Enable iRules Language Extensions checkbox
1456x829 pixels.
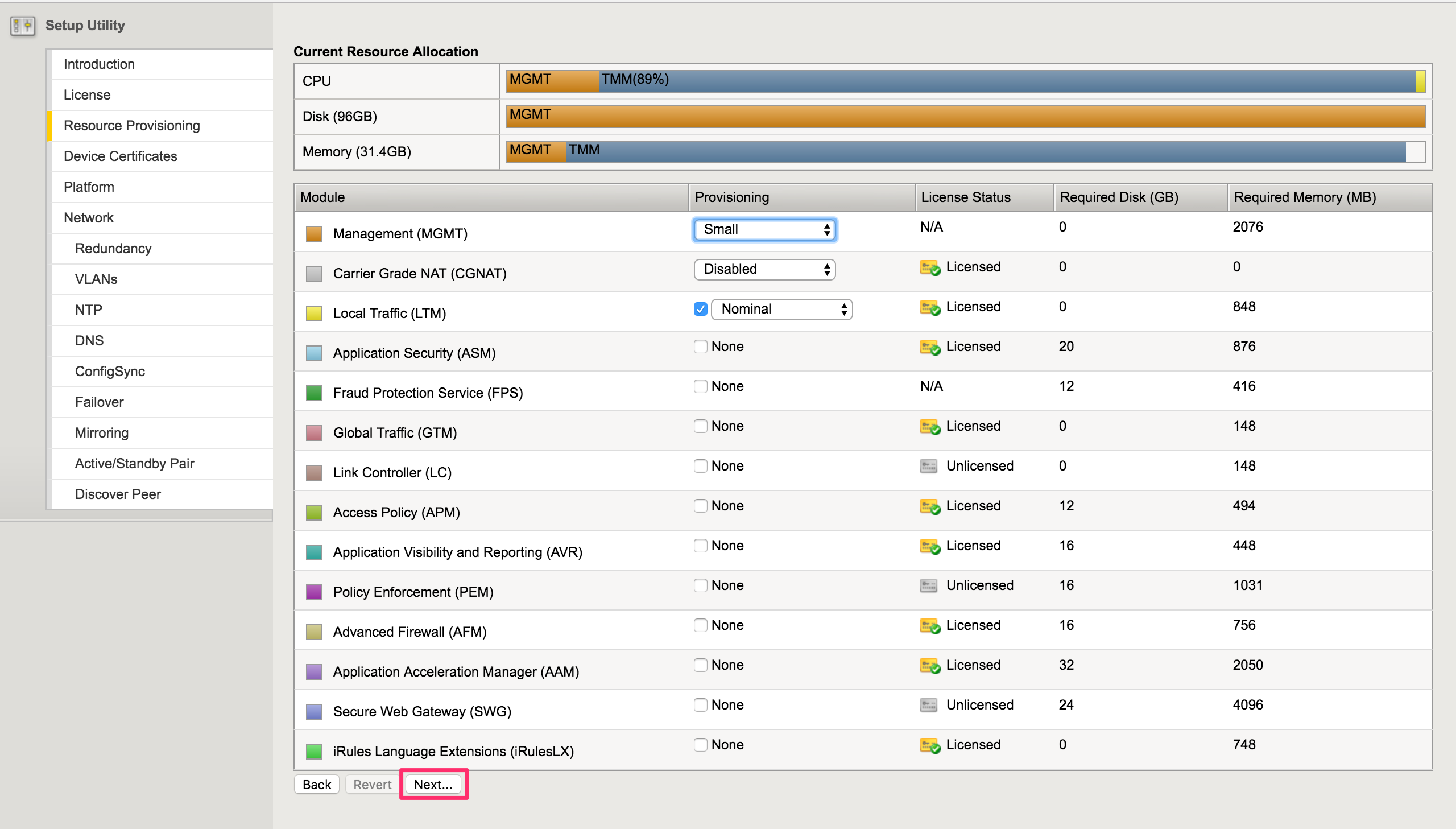pyautogui.click(x=700, y=745)
